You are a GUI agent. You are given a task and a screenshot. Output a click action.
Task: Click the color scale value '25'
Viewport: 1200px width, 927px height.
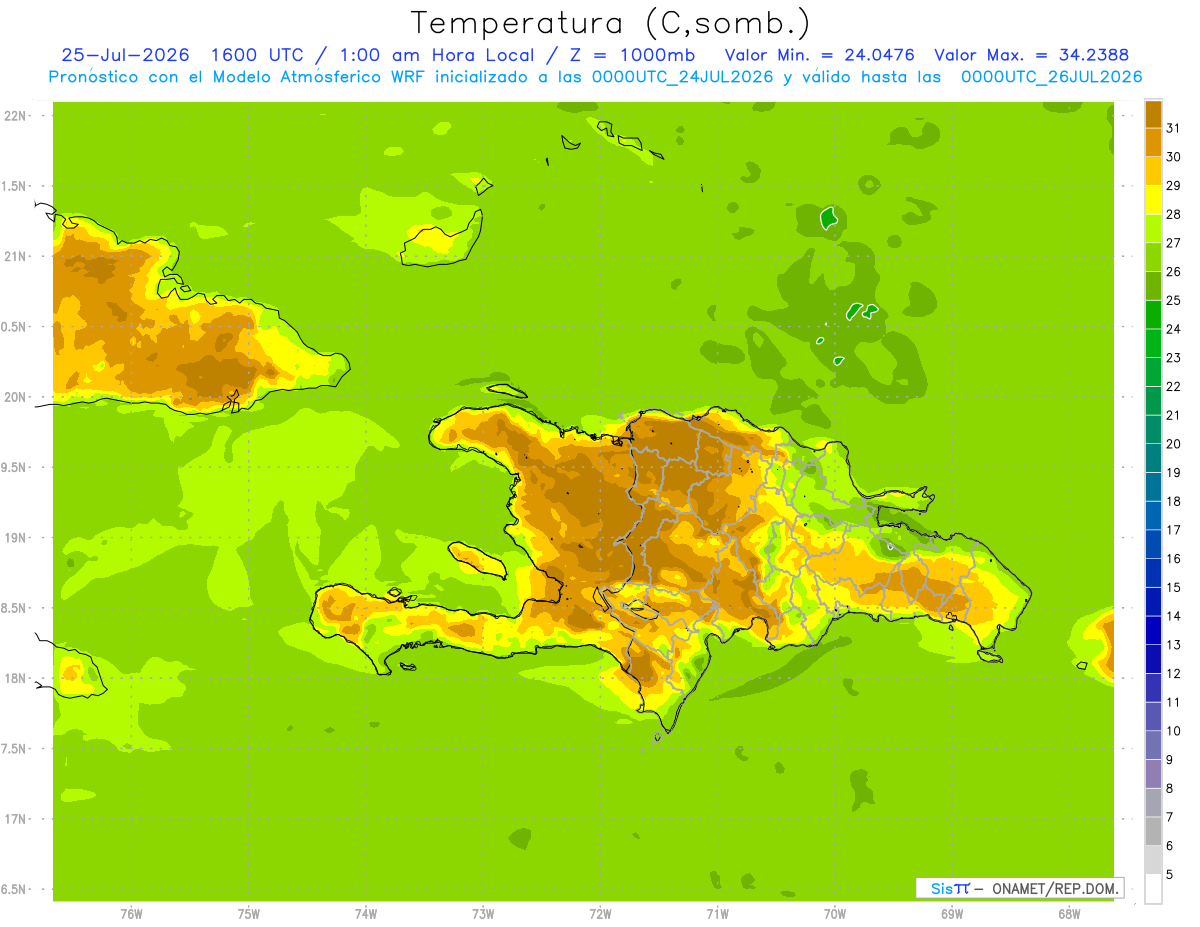(x=1173, y=300)
